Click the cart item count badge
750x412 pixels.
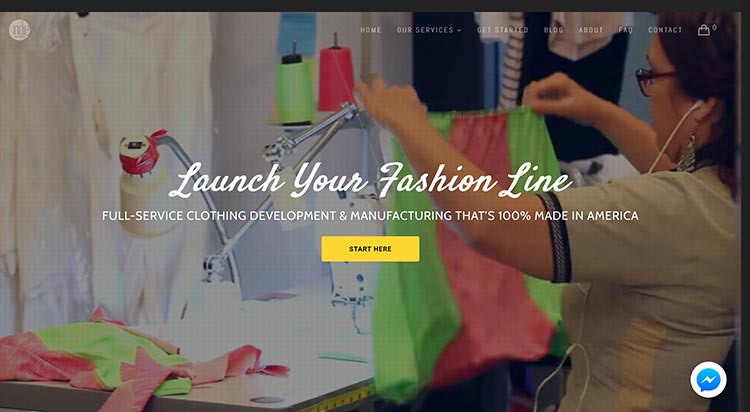coord(714,27)
